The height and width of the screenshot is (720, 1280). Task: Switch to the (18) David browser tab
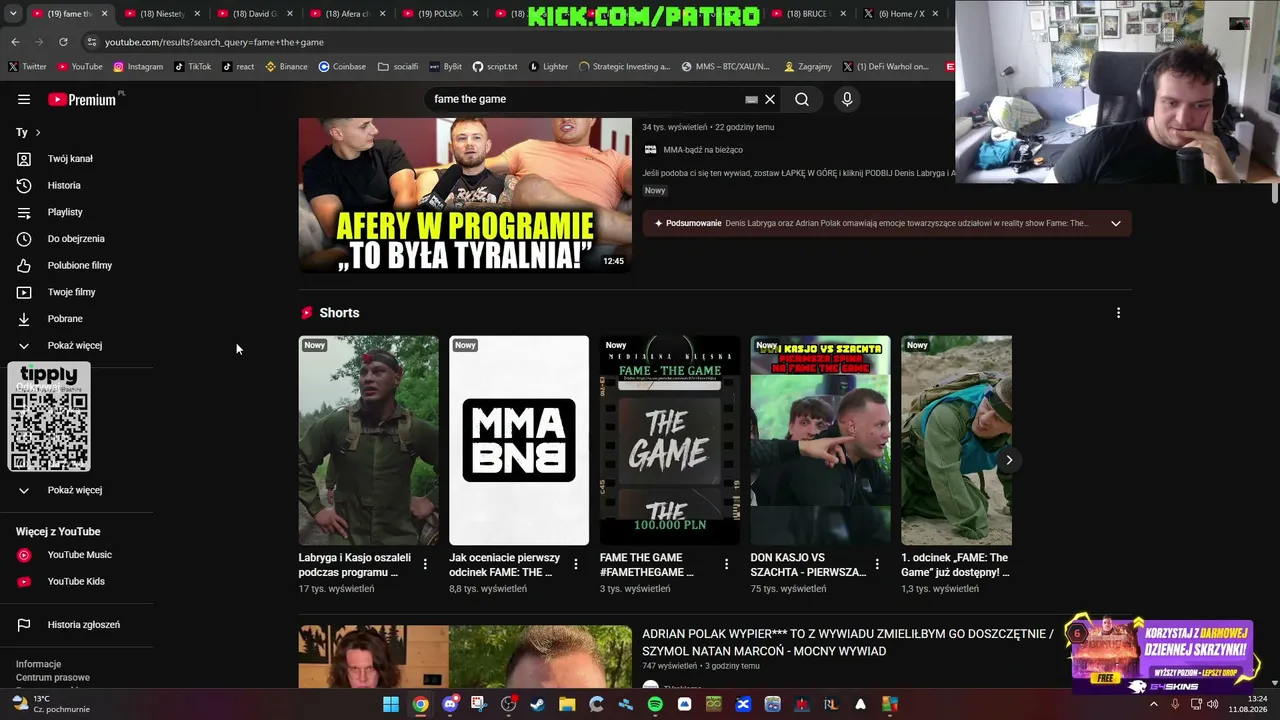tap(253, 14)
